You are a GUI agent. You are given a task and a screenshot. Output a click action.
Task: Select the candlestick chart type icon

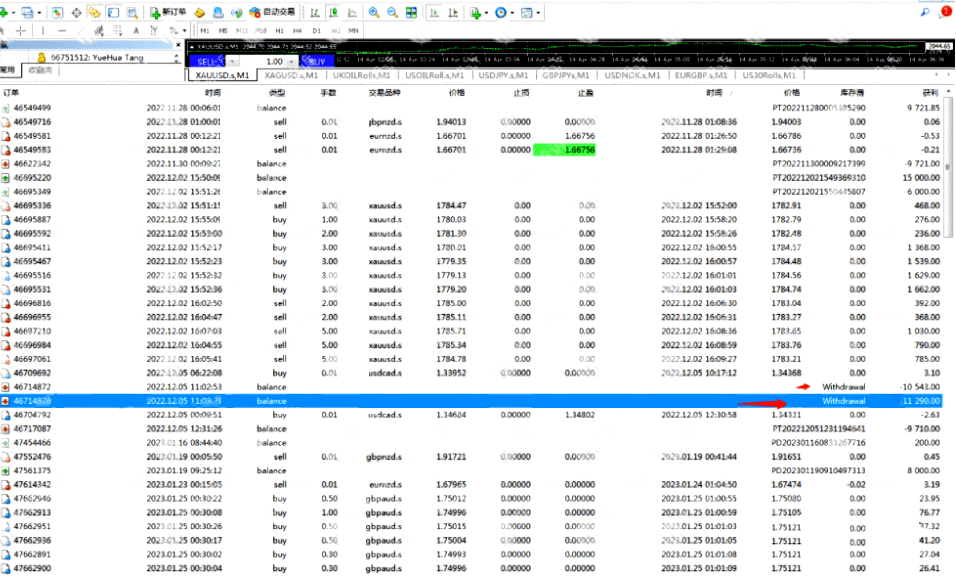[334, 12]
